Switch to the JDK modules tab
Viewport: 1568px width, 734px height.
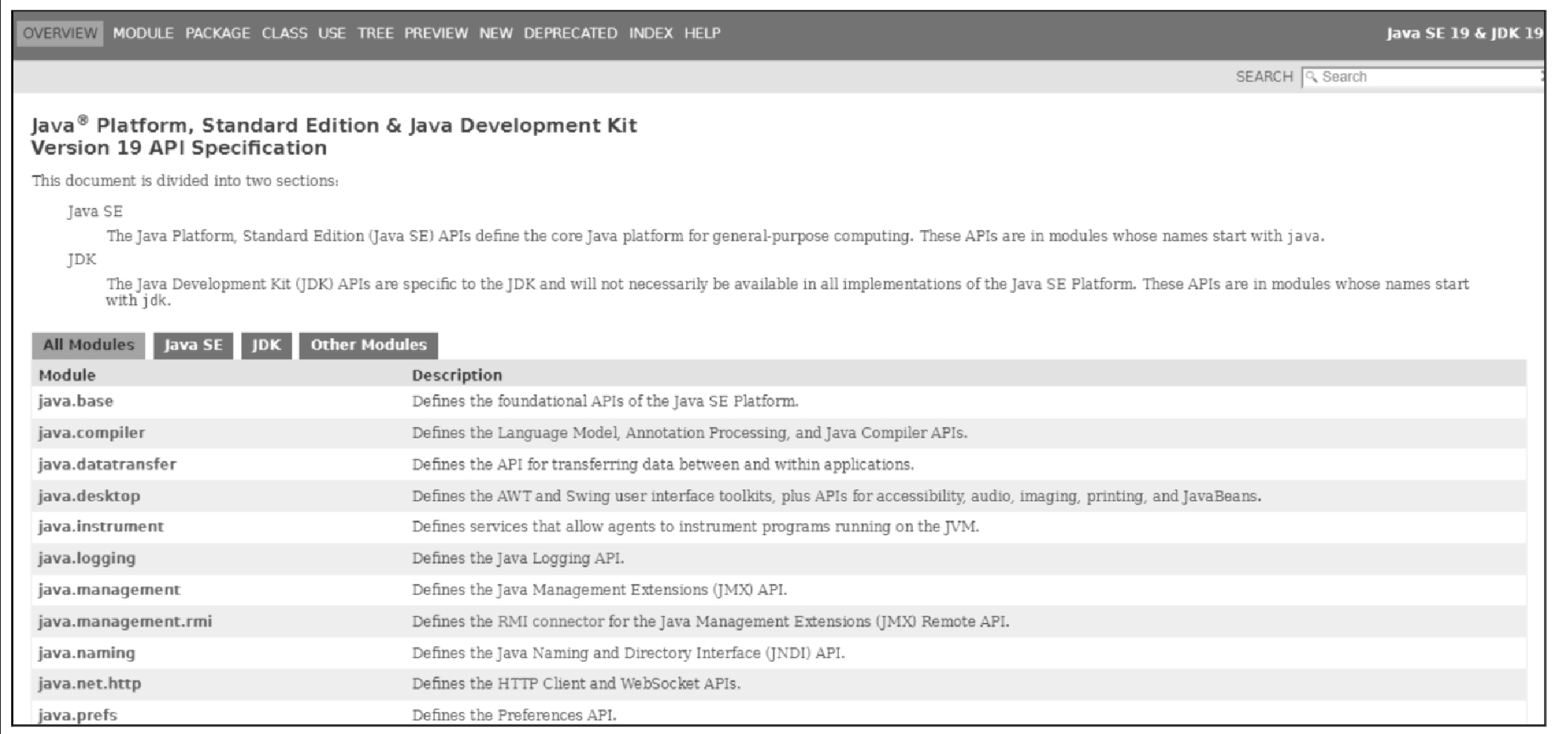(267, 345)
